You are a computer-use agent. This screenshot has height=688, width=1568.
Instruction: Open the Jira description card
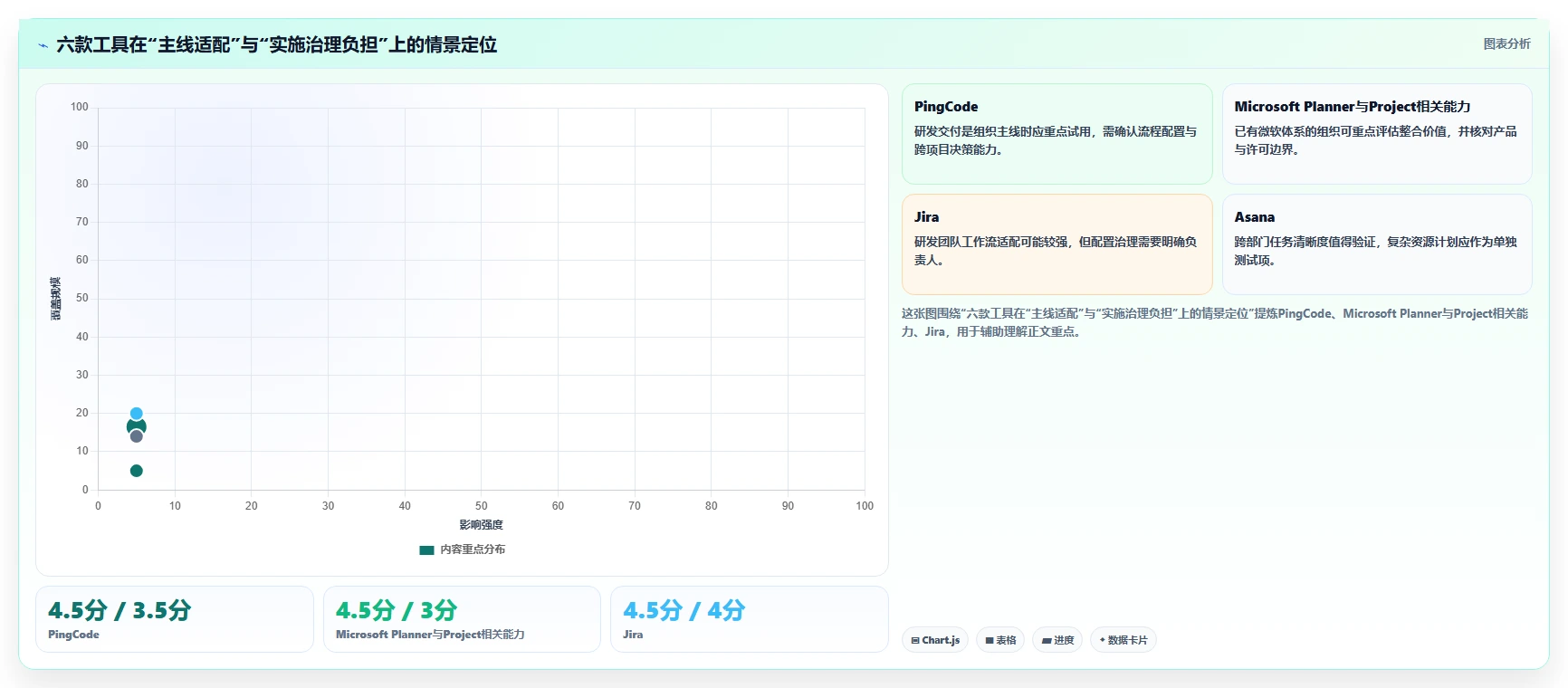pyautogui.click(x=1056, y=244)
